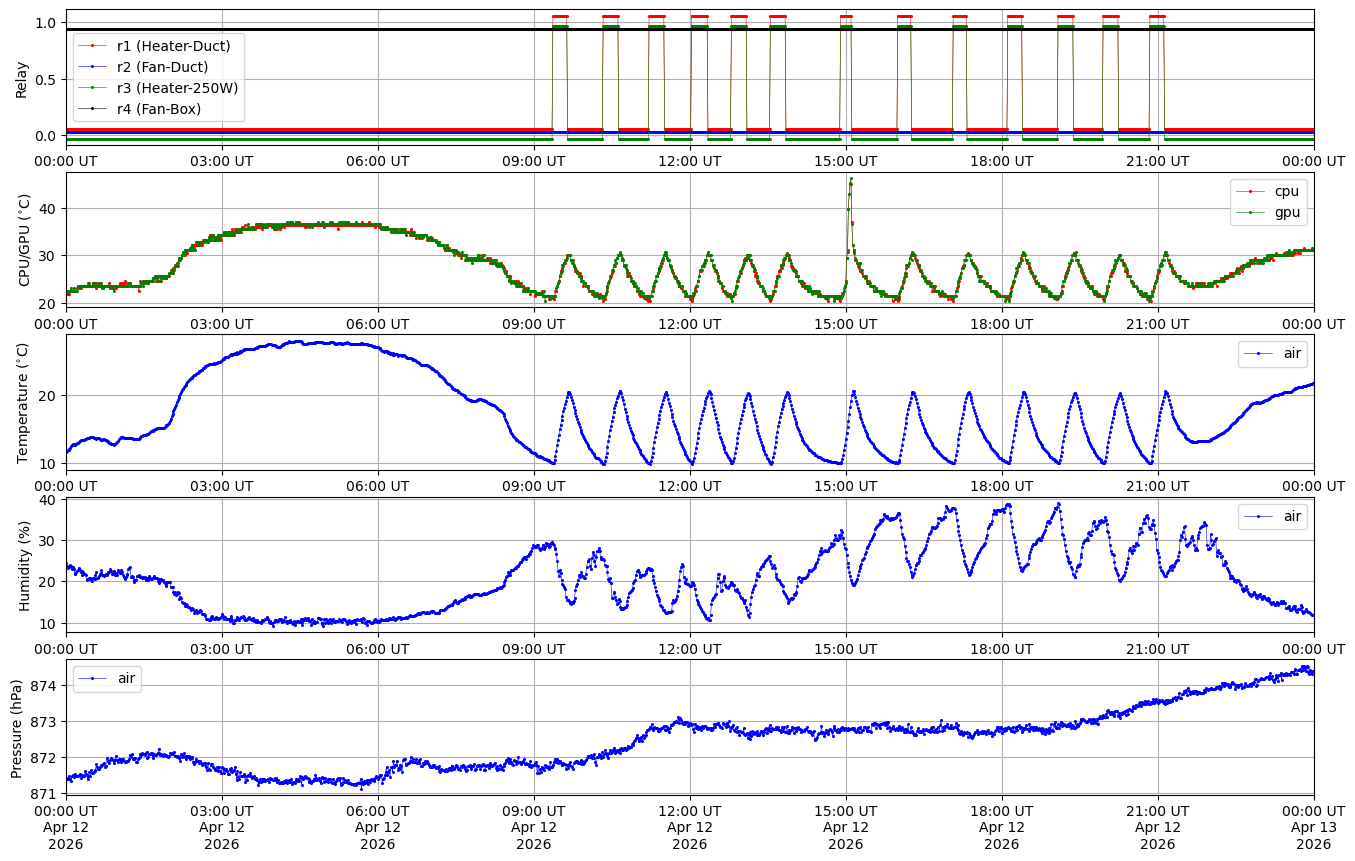Screen dimensions: 1355x861
Task: Click the r1 (Heater-Duct) legend entry
Action: click(x=173, y=45)
